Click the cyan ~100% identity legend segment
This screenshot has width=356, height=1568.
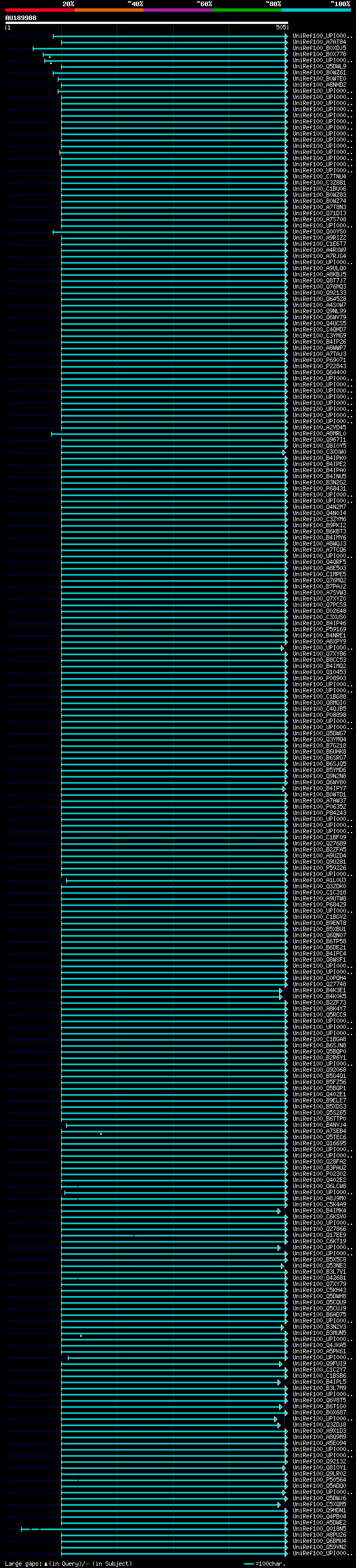click(x=316, y=11)
